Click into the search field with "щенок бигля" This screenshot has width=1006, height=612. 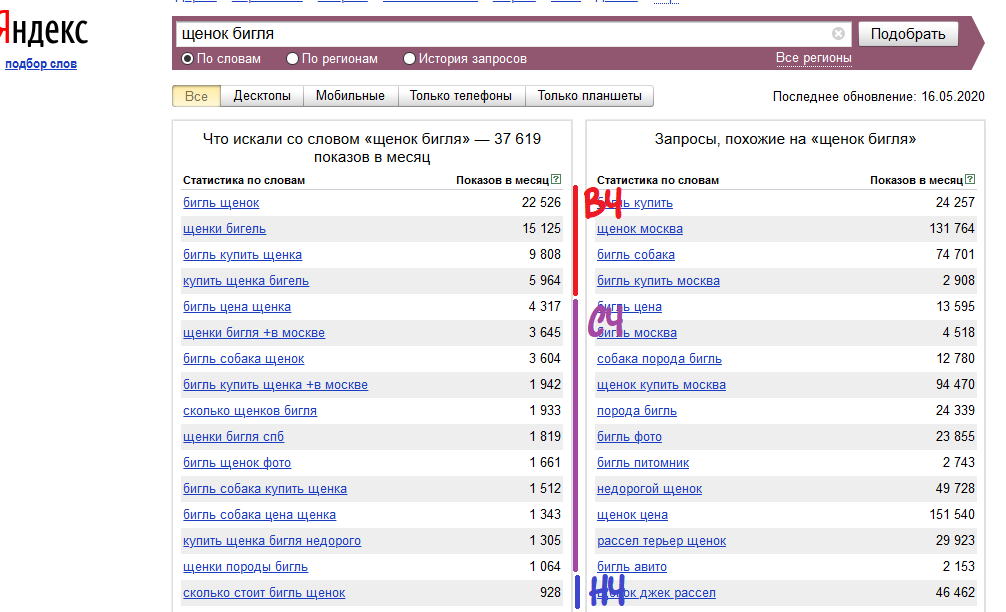click(x=500, y=34)
